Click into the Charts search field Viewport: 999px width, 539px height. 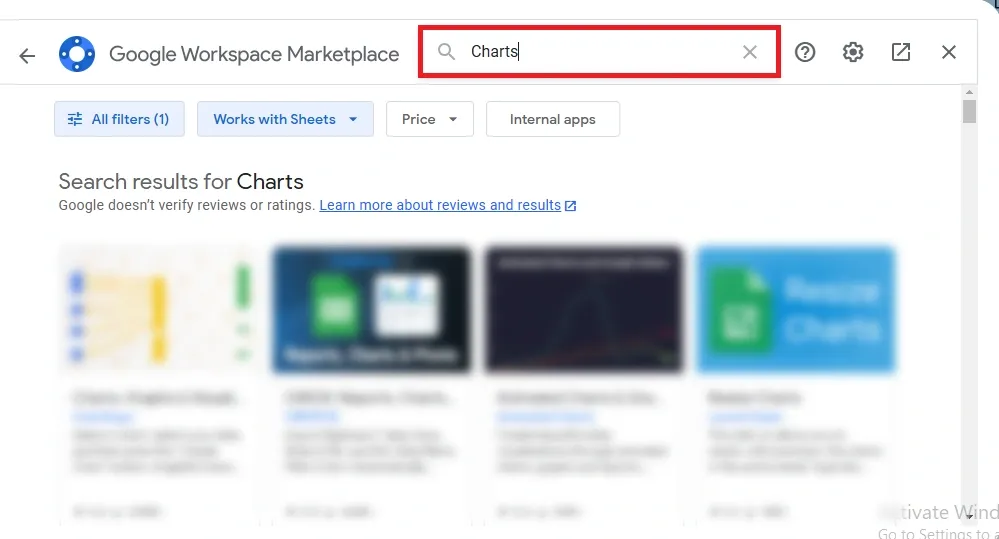tap(599, 52)
